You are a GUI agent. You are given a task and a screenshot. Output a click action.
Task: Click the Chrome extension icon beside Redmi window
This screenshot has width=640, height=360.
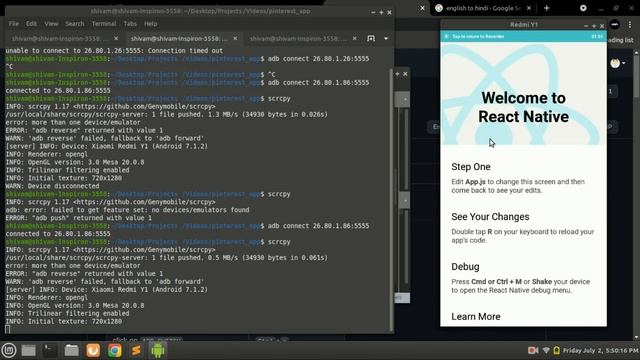pos(615,25)
